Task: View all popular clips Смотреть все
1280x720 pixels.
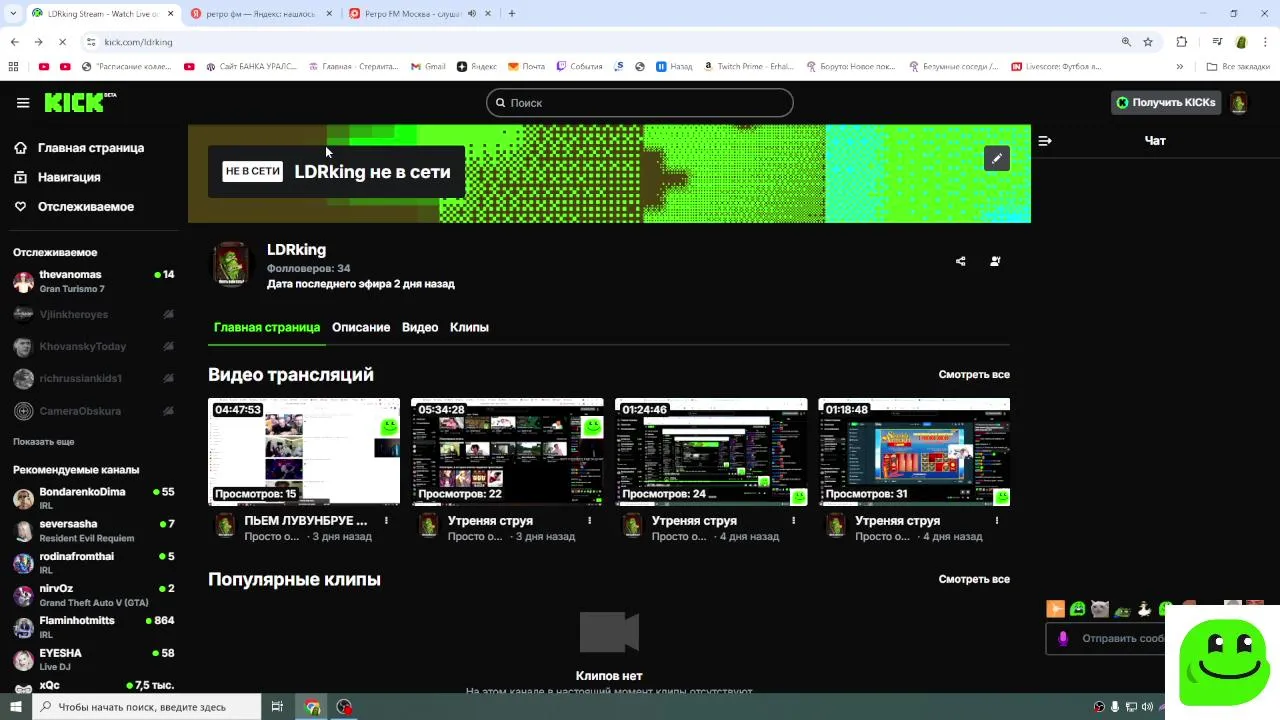Action: coord(974,579)
